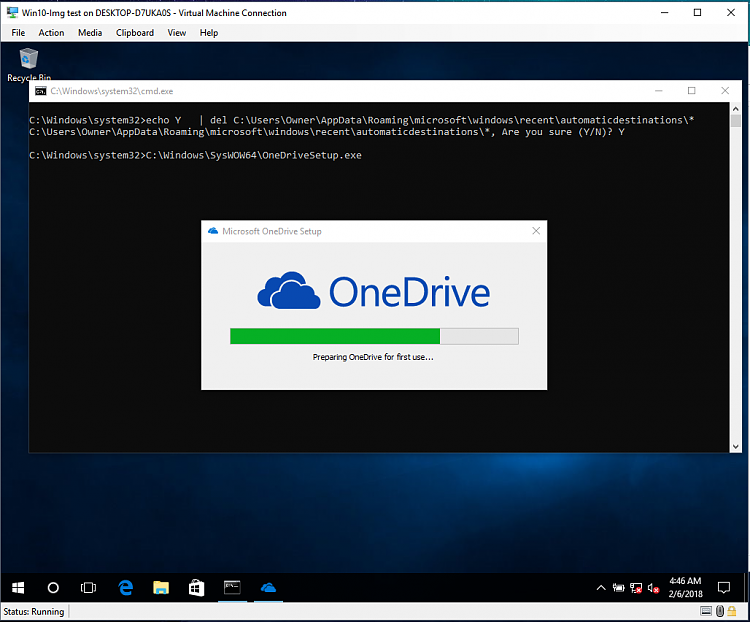Screen dimensions: 750x622
Task: Click the cmd window scroll-down arrow
Action: click(x=736, y=446)
